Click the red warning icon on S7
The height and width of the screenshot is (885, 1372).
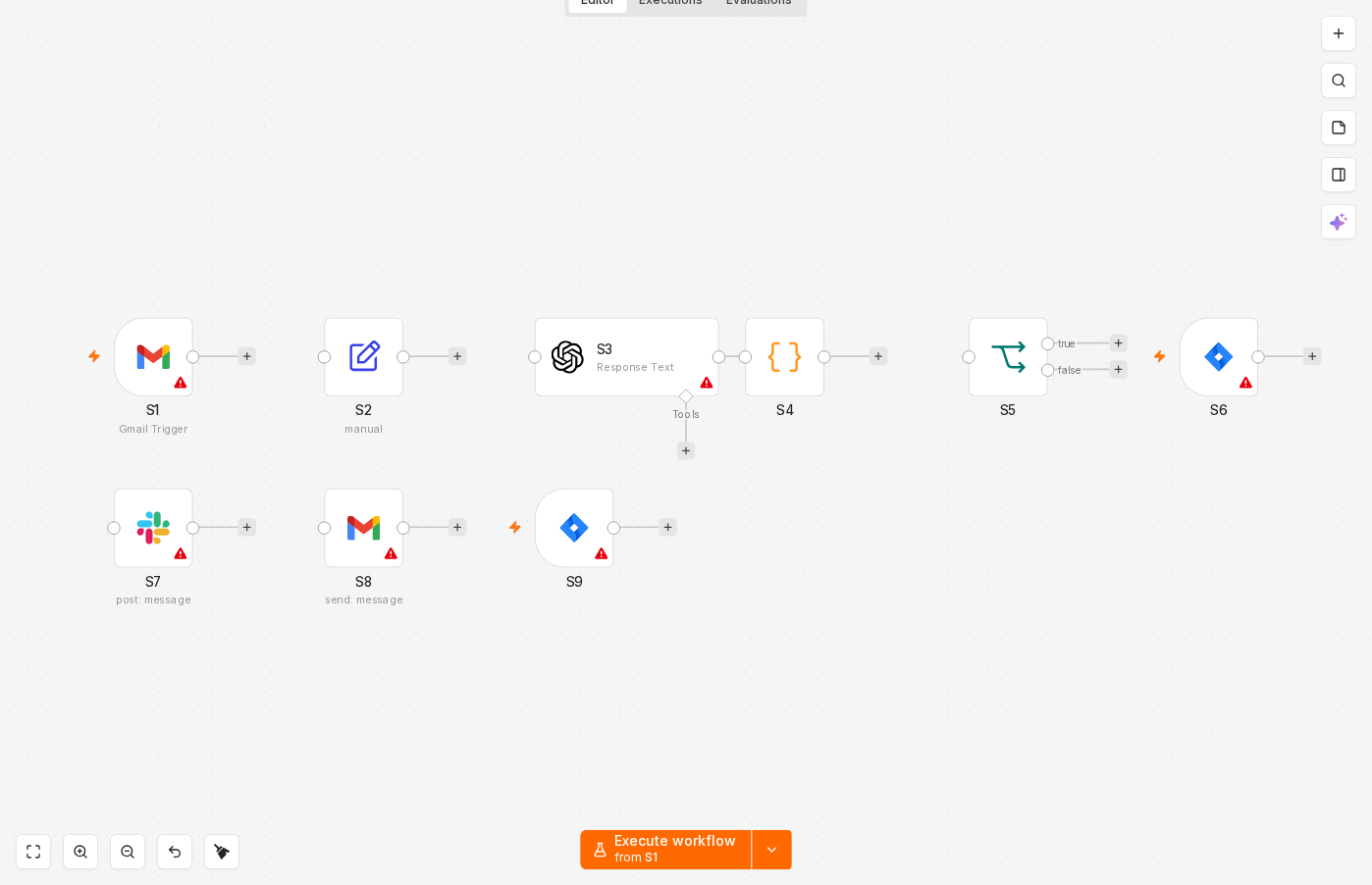(181, 553)
